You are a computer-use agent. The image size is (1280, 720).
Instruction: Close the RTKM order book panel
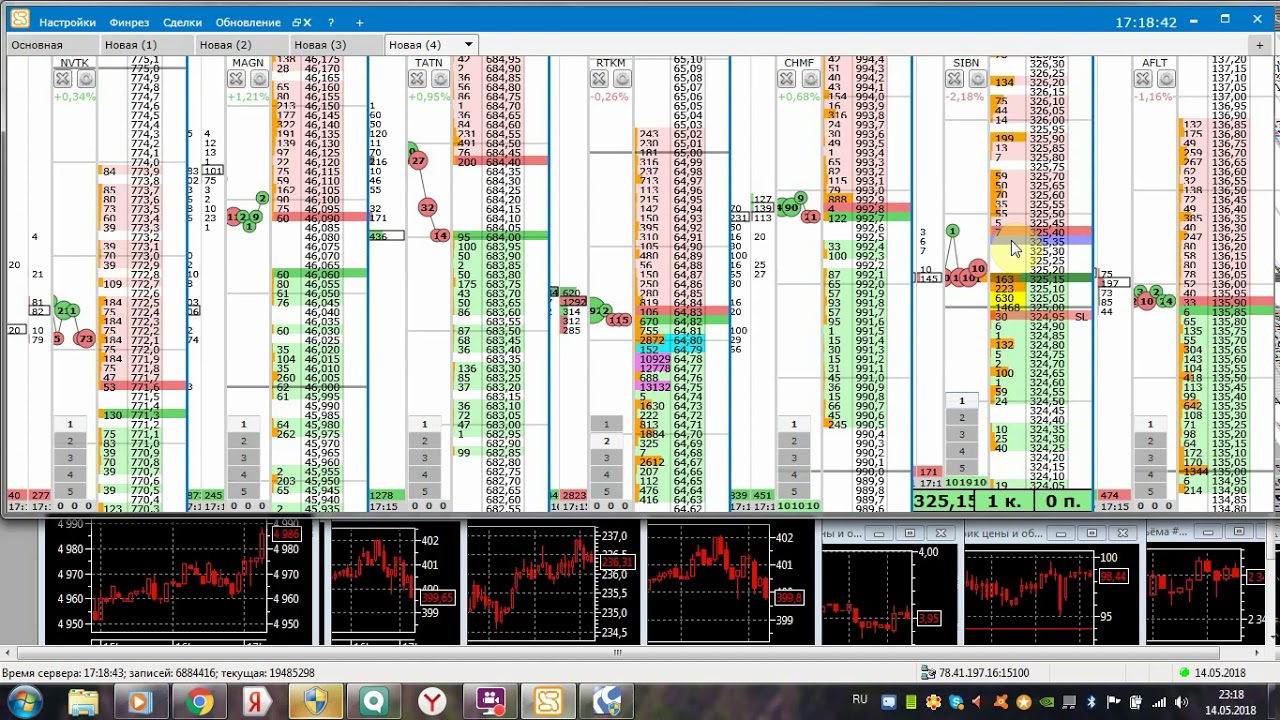click(600, 79)
